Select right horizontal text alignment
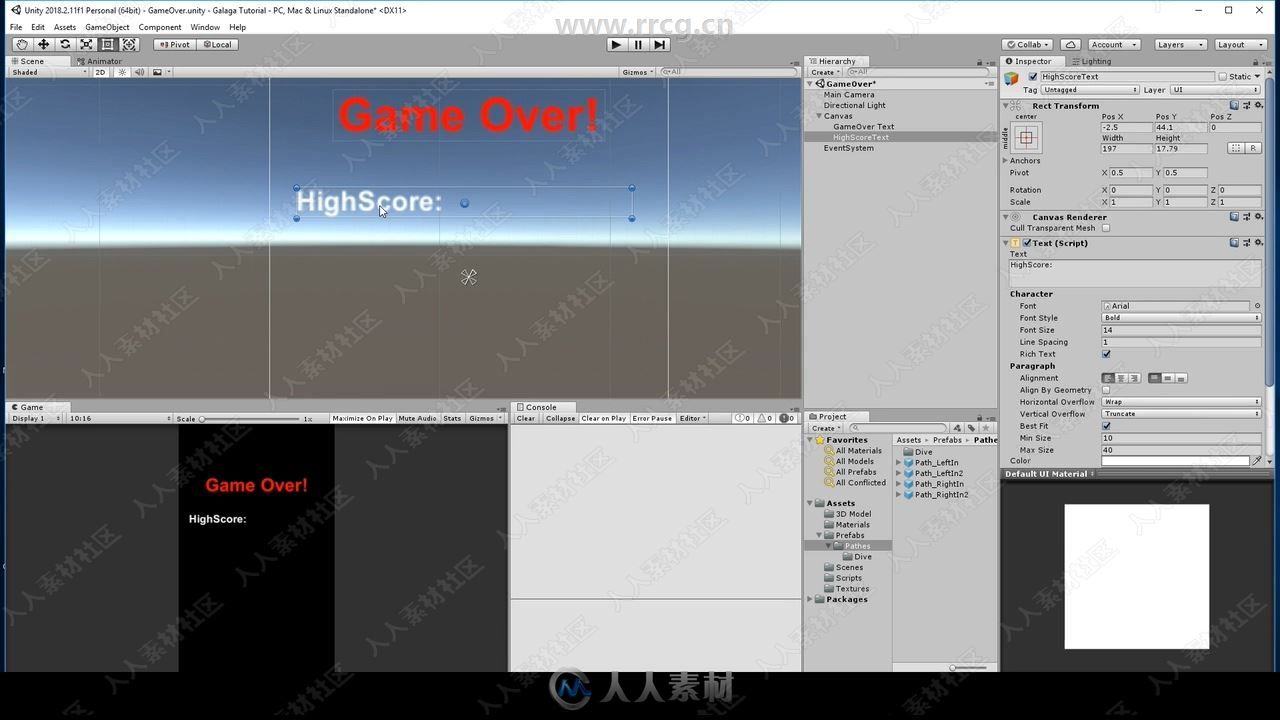 click(1134, 378)
